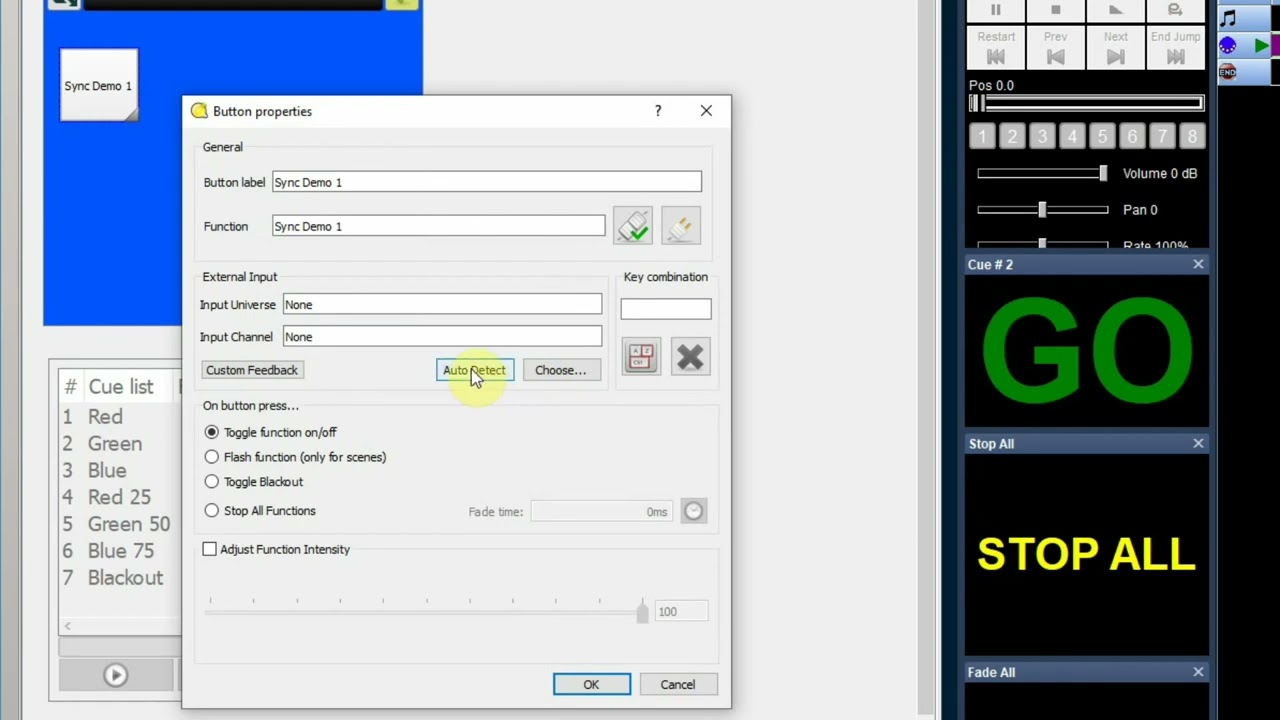Viewport: 1280px width, 720px height.
Task: Click the Input Channel field
Action: pos(443,336)
